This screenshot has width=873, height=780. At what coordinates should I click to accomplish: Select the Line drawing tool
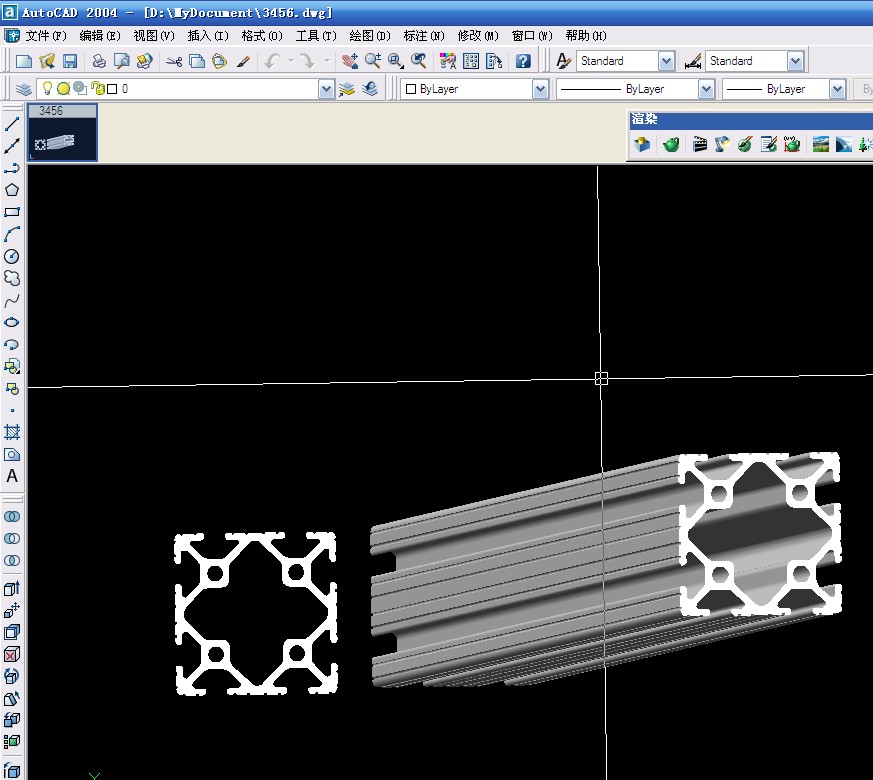(x=12, y=124)
